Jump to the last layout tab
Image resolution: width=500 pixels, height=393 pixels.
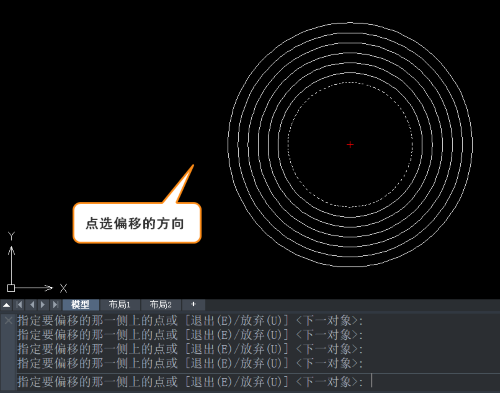(55, 305)
